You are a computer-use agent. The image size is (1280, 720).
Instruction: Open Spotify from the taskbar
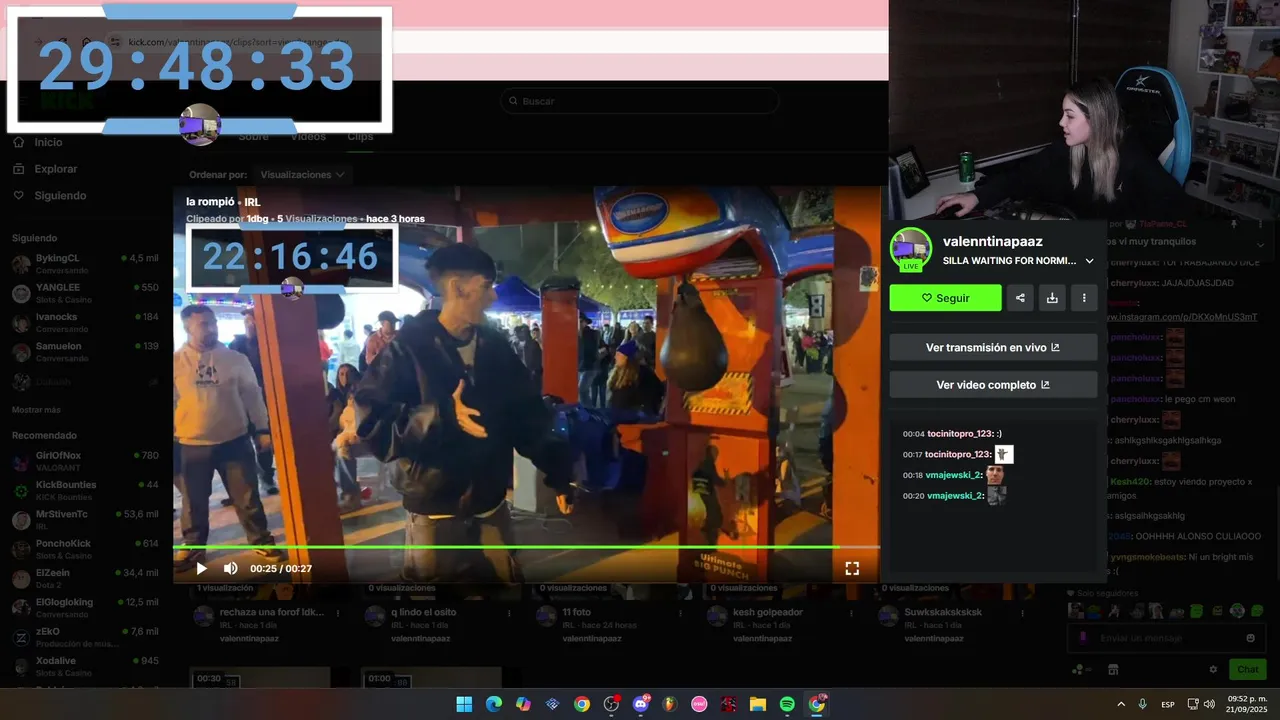coord(787,704)
